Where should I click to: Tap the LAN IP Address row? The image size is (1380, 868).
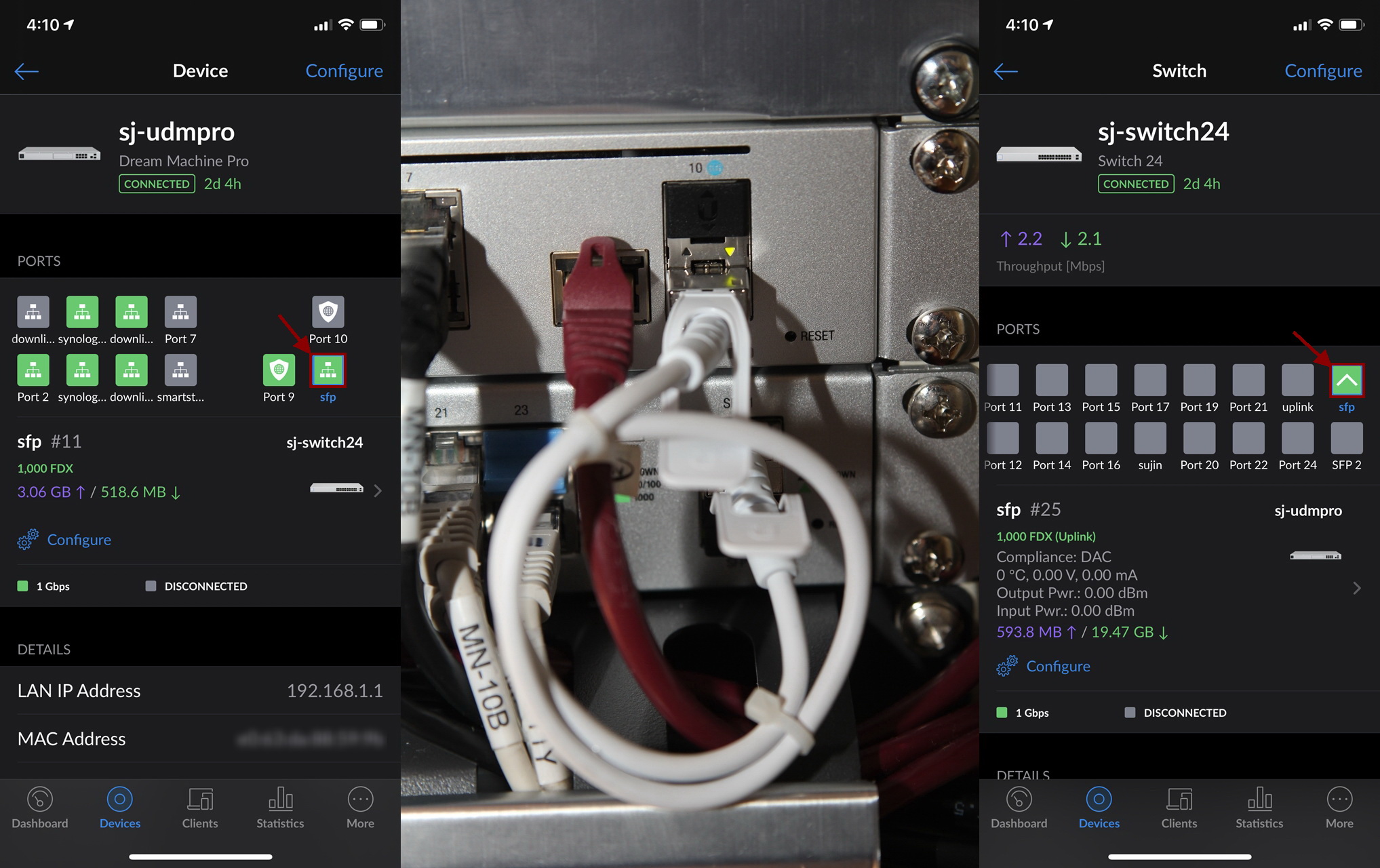(x=200, y=690)
